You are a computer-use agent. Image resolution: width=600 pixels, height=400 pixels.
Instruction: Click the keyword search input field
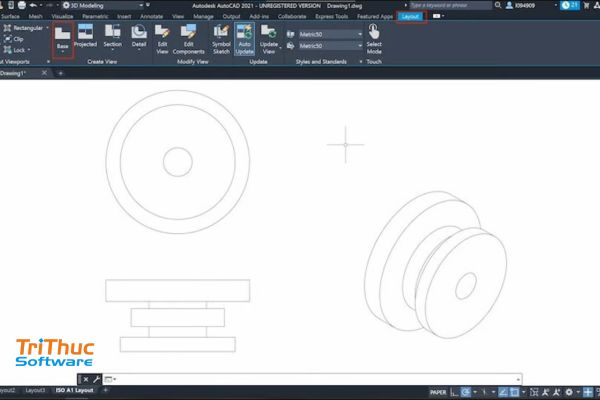pos(450,5)
